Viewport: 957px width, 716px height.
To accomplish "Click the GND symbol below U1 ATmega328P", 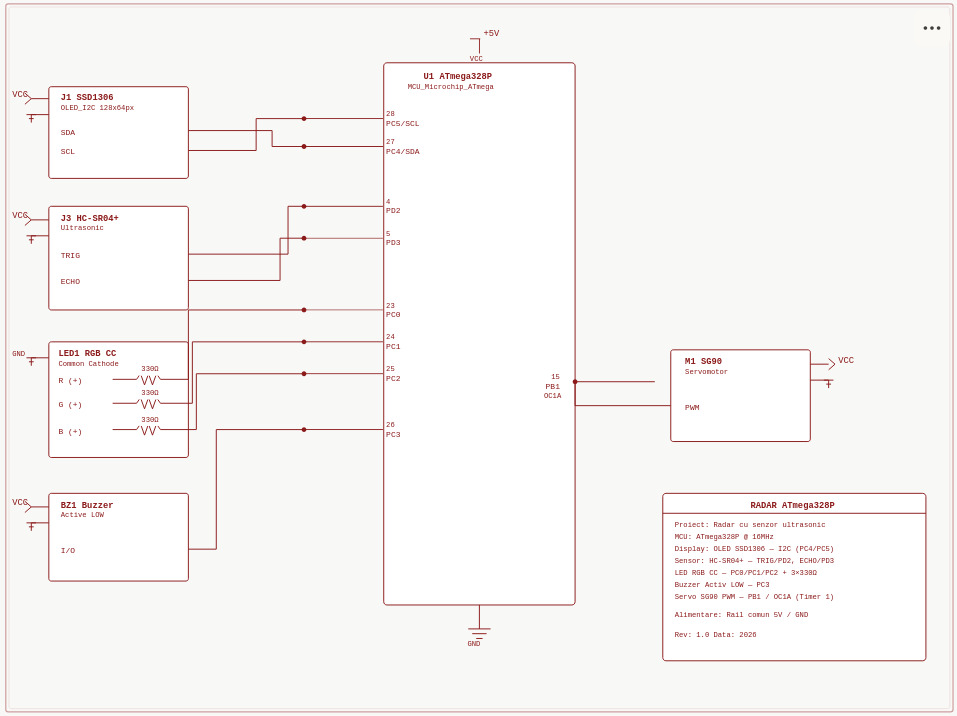I will tap(478, 634).
